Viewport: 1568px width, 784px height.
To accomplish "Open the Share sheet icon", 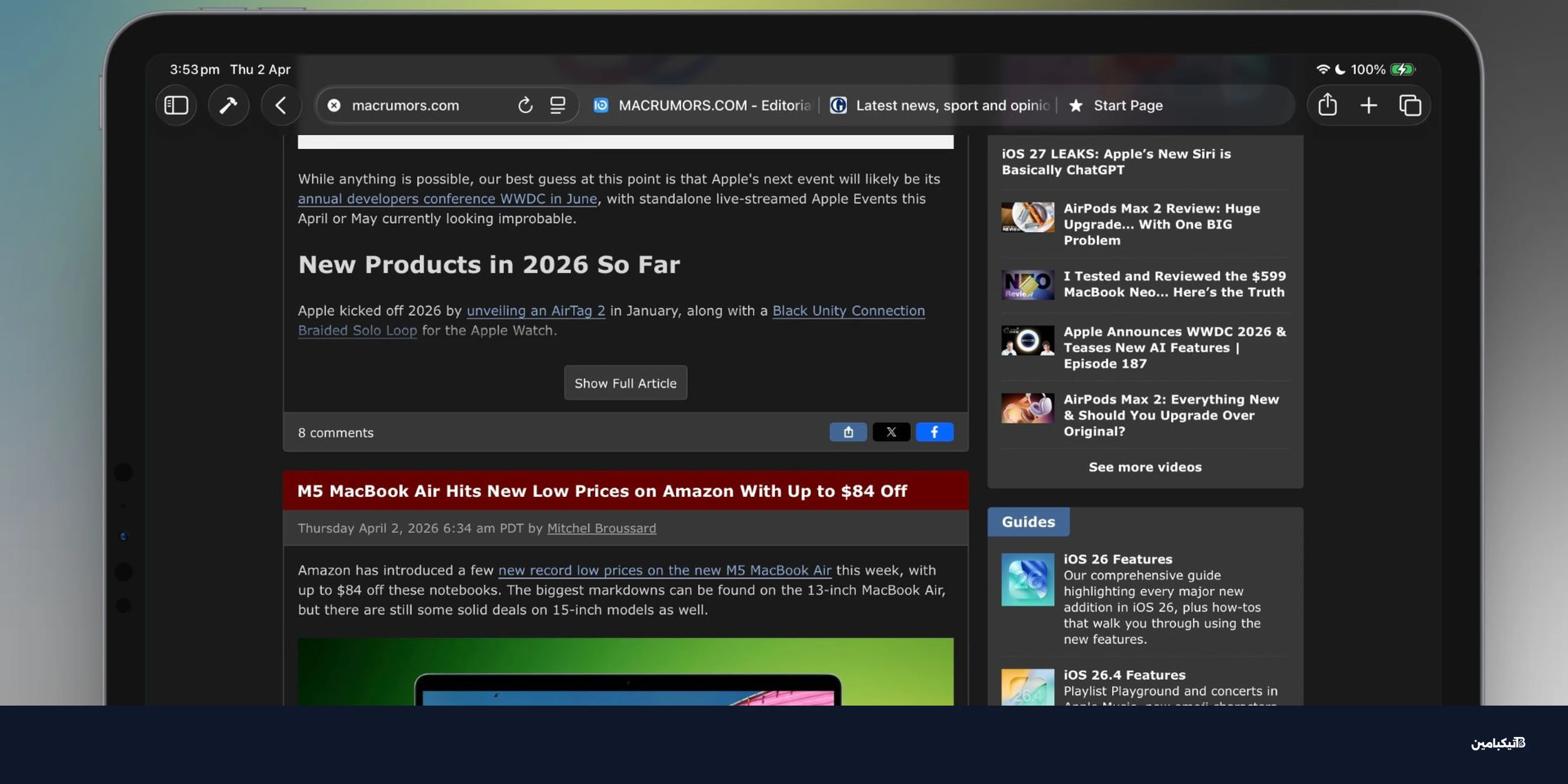I will pyautogui.click(x=1327, y=105).
